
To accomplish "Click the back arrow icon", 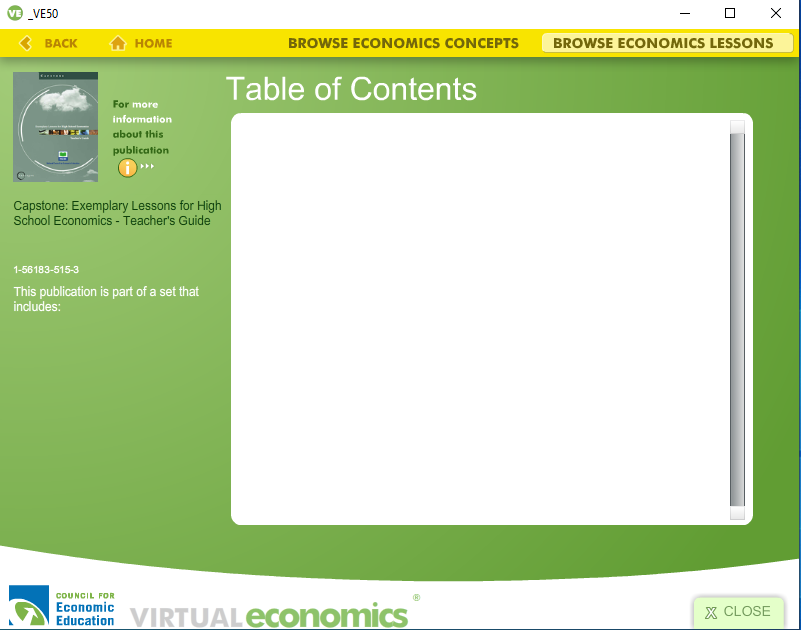I will pyautogui.click(x=26, y=43).
